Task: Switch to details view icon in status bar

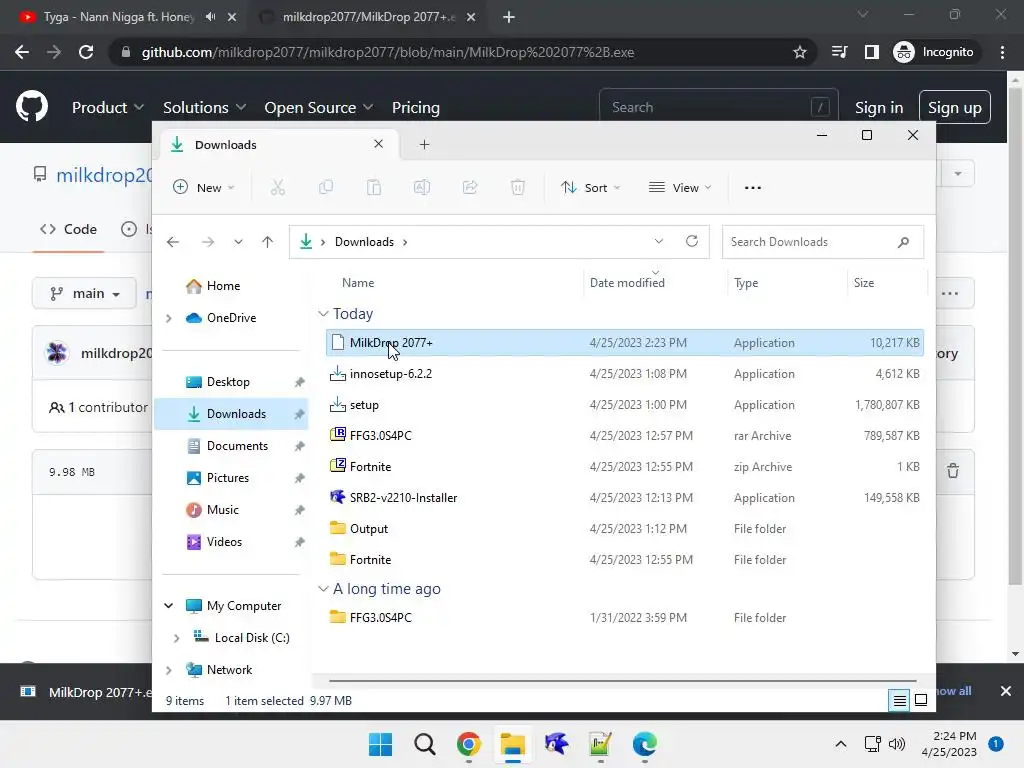Action: 899,701
